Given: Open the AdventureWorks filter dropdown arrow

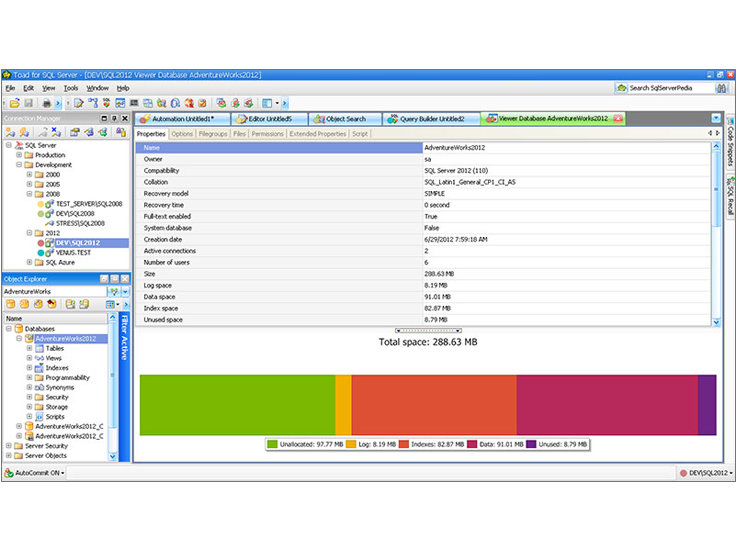Looking at the screenshot, I should pos(125,291).
